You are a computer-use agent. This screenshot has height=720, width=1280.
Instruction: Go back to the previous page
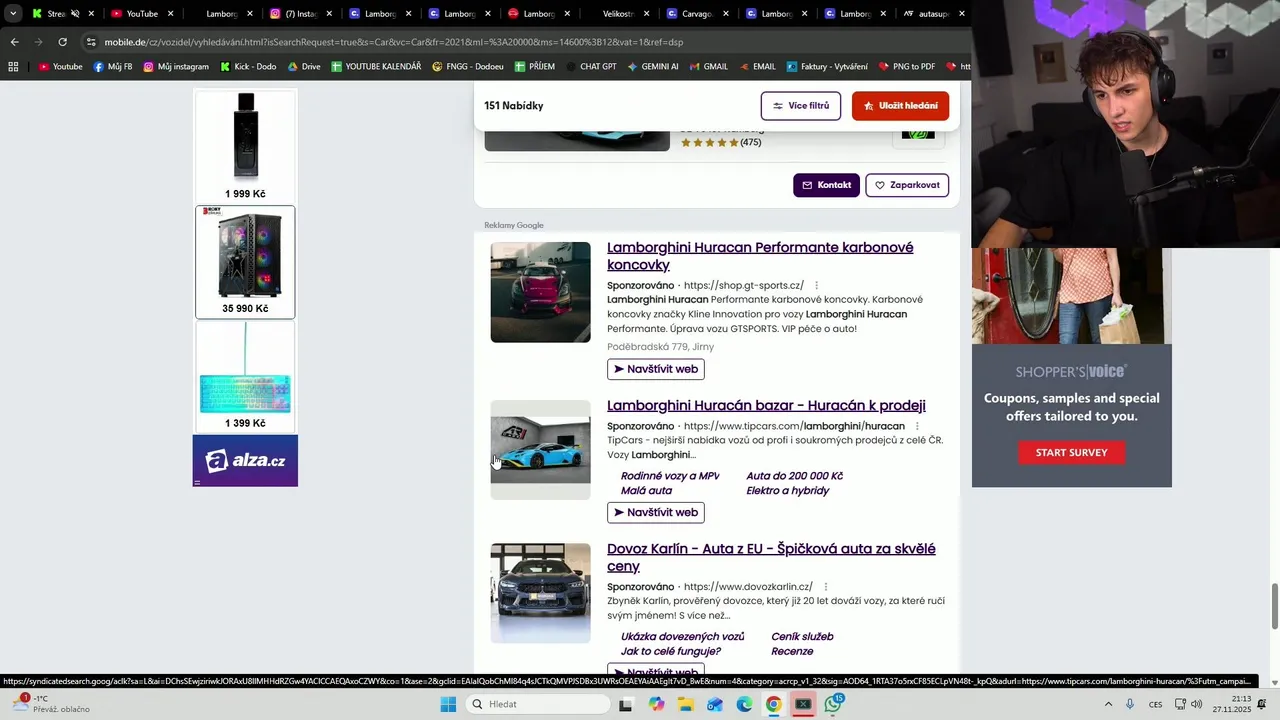pyautogui.click(x=14, y=42)
